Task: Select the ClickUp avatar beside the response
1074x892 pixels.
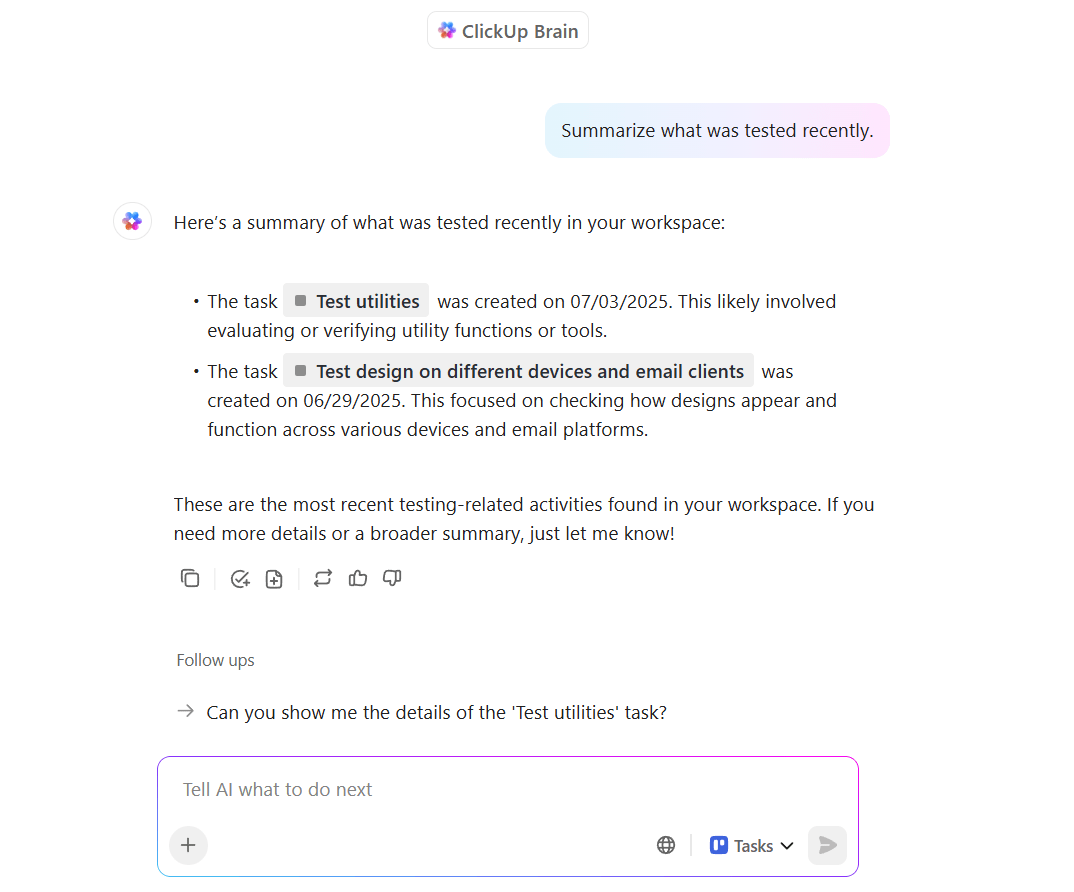Action: tap(132, 221)
